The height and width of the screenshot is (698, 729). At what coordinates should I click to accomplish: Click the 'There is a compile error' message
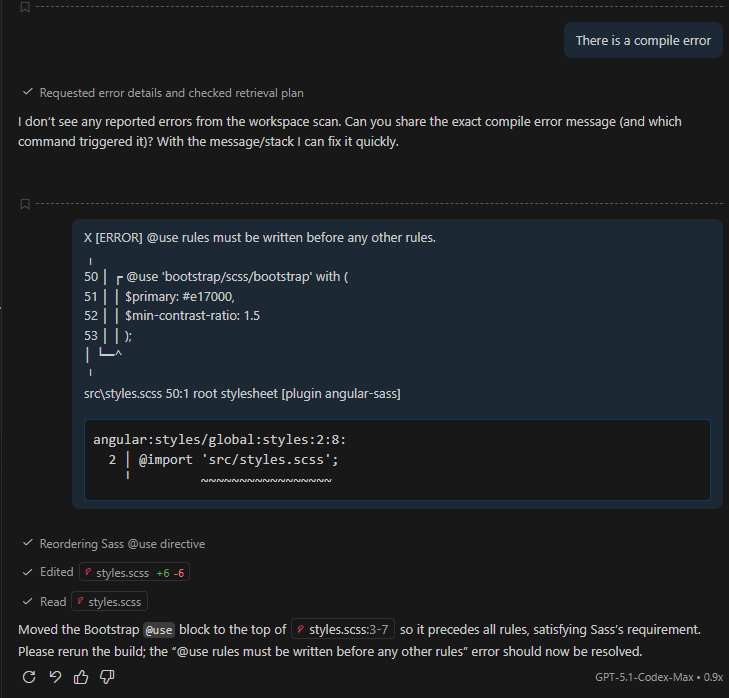(x=643, y=41)
